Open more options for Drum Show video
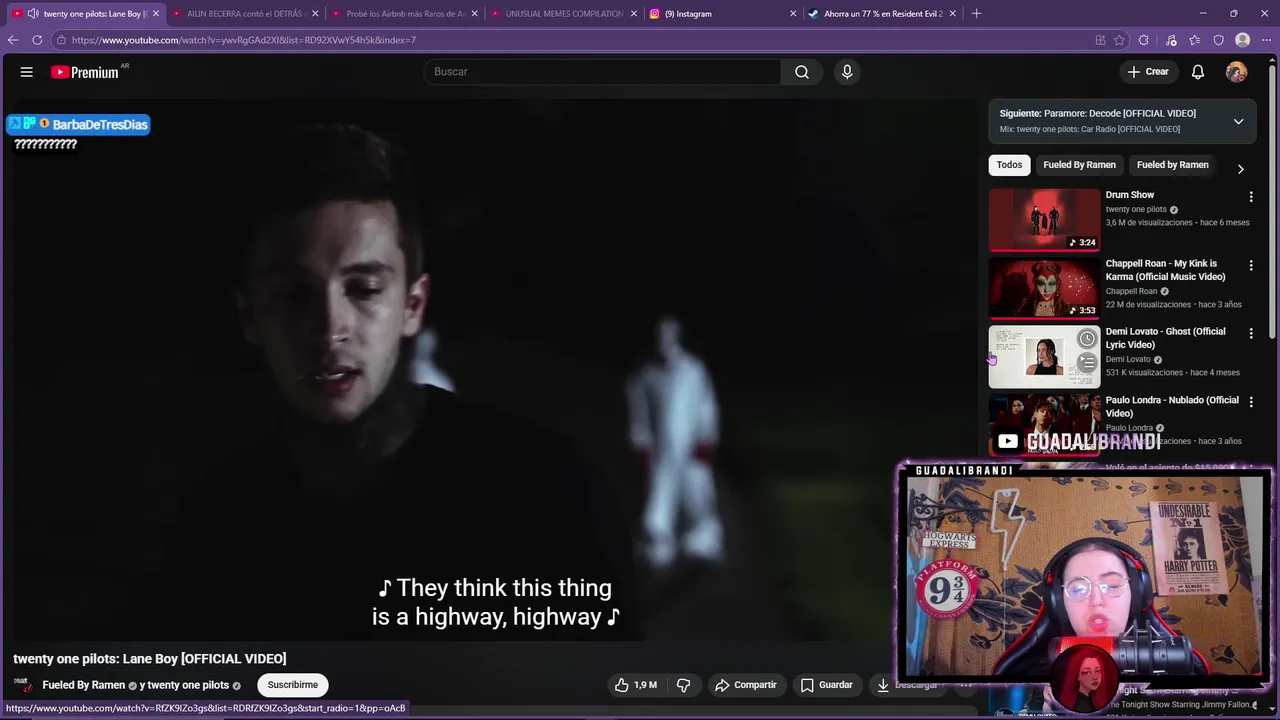The image size is (1280, 720). (x=1250, y=197)
